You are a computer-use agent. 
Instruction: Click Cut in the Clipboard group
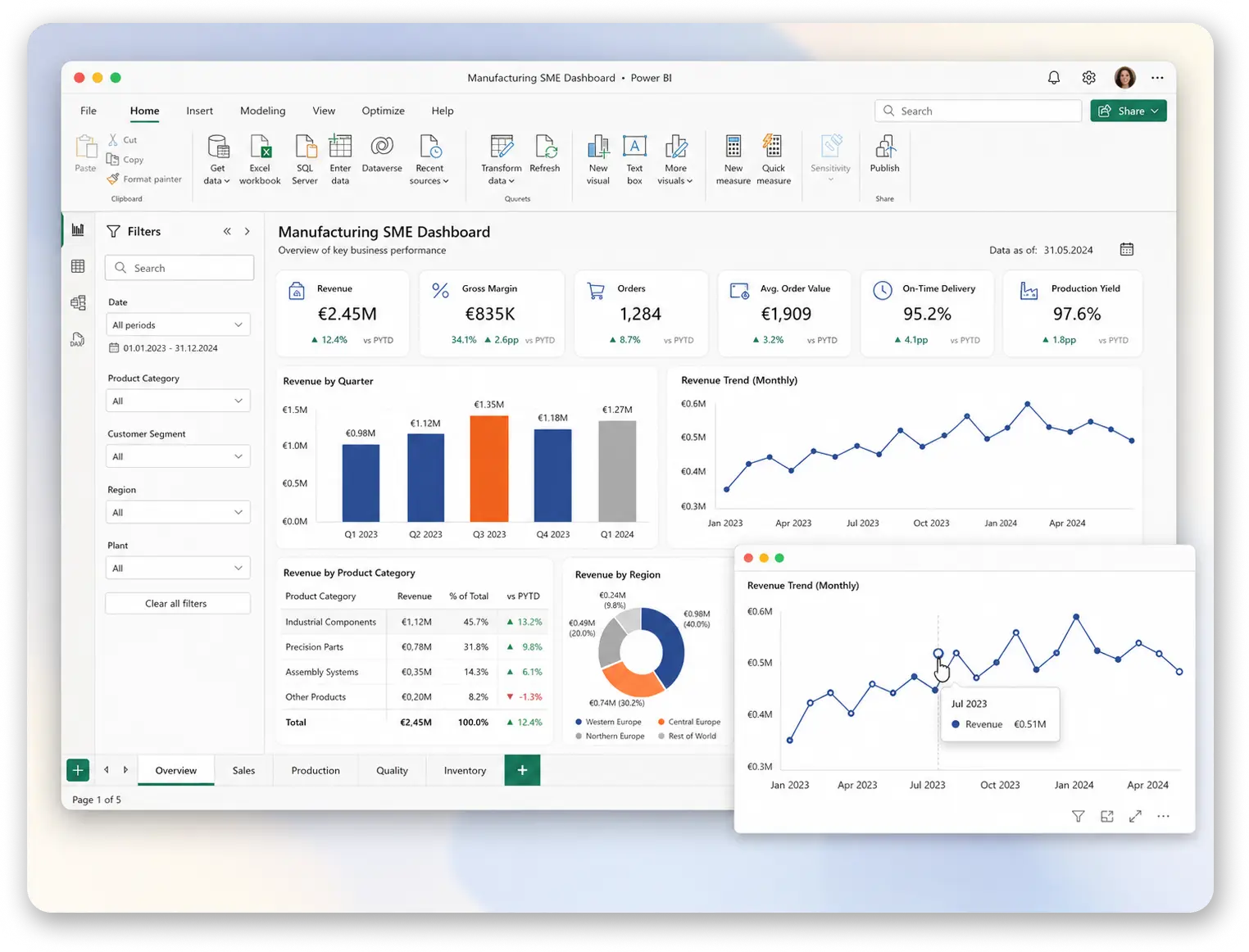tap(123, 140)
